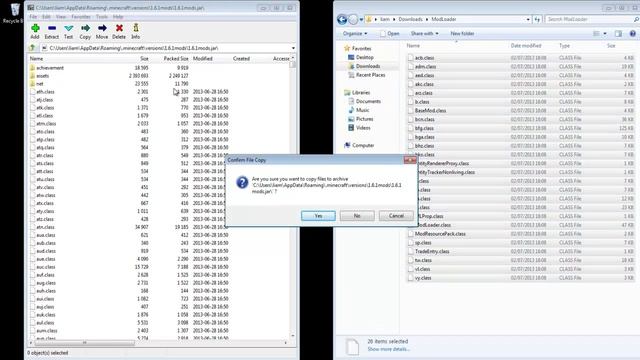The height and width of the screenshot is (360, 640).
Task: Click Cancel in Confirm File Copy dialog
Action: point(396,216)
